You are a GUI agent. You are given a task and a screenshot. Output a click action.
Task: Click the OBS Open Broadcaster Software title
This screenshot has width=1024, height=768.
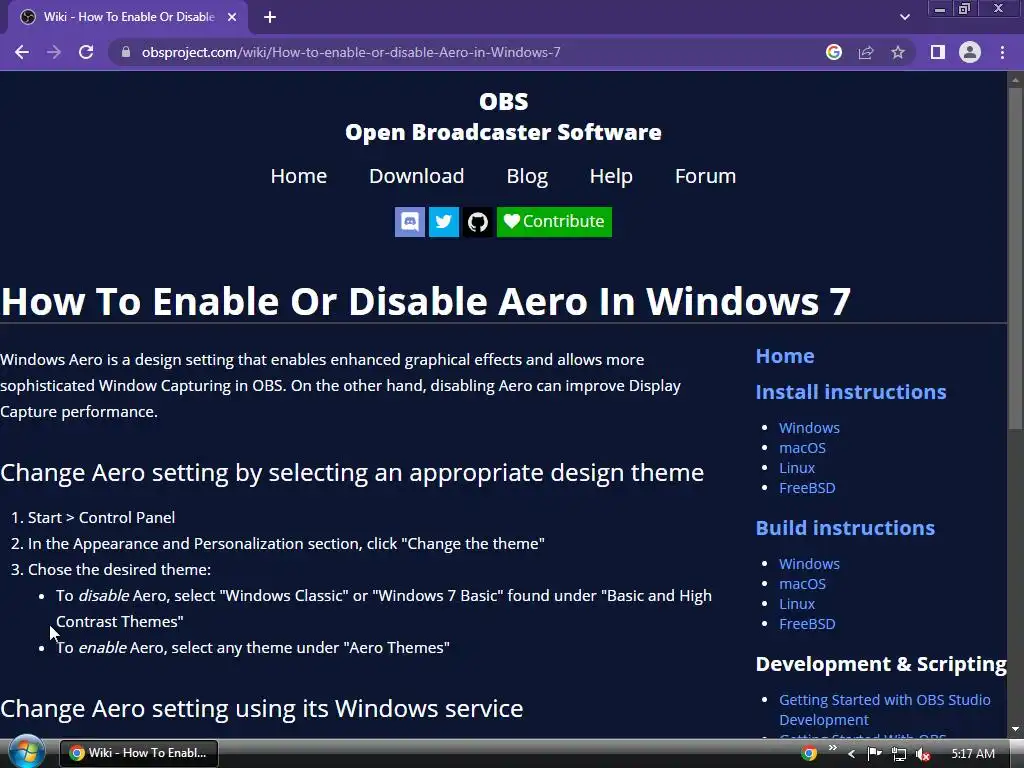(504, 117)
